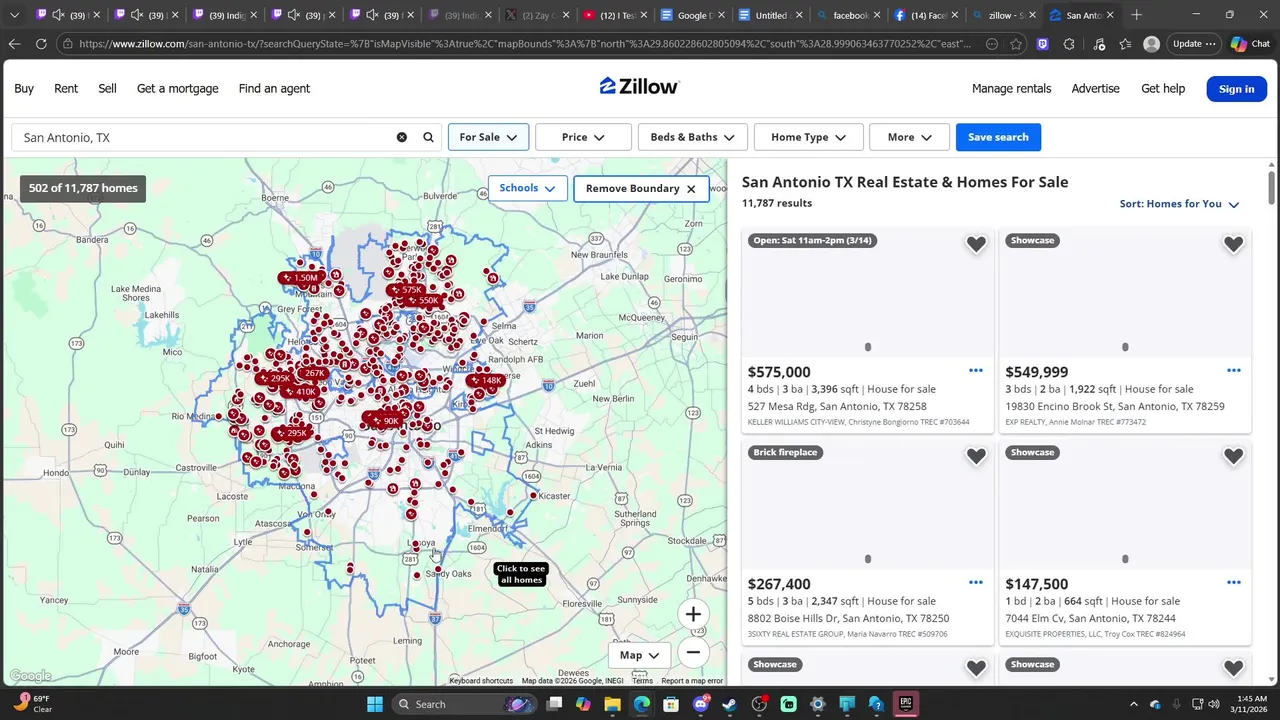This screenshot has width=1280, height=720.
Task: Go back with browser back arrow
Action: 14,44
